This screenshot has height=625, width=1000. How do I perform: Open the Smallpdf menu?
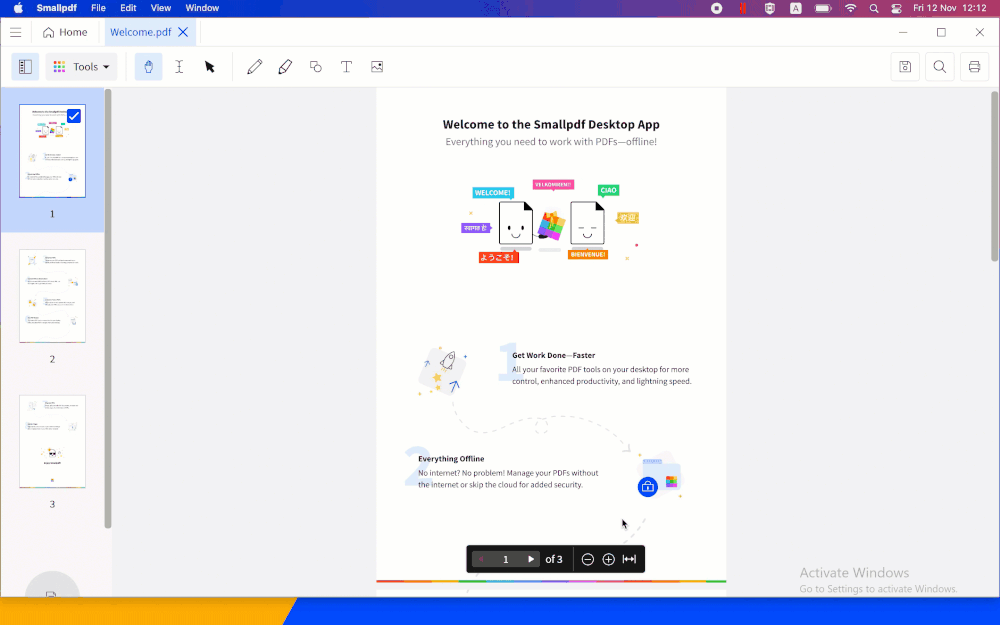[x=56, y=8]
